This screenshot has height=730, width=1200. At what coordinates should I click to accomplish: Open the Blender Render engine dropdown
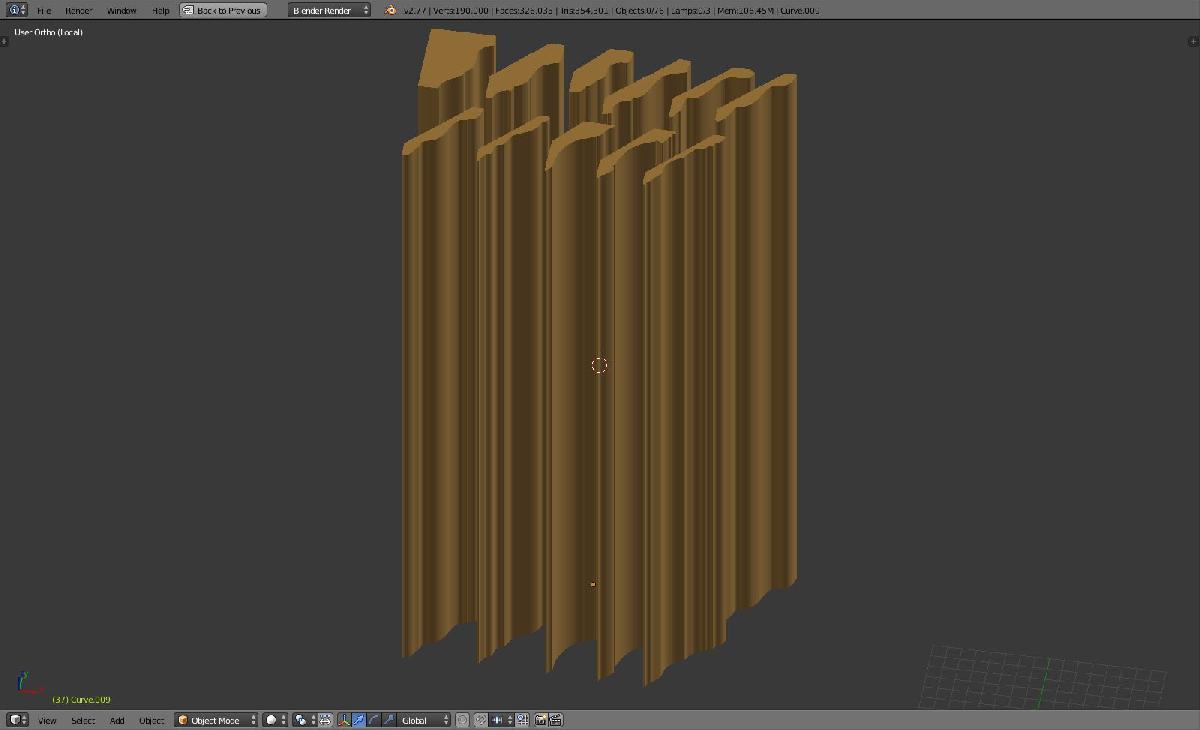click(x=329, y=10)
